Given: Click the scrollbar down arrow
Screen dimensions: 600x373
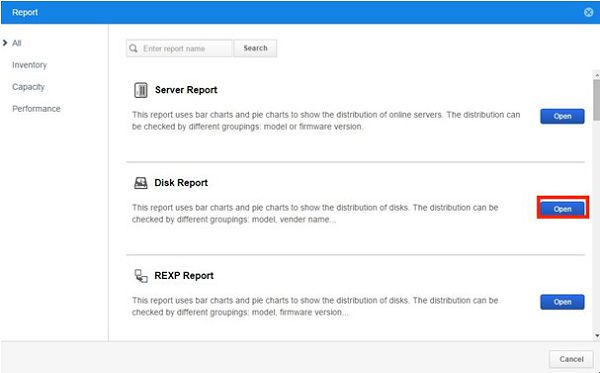Looking at the screenshot, I should point(597,336).
